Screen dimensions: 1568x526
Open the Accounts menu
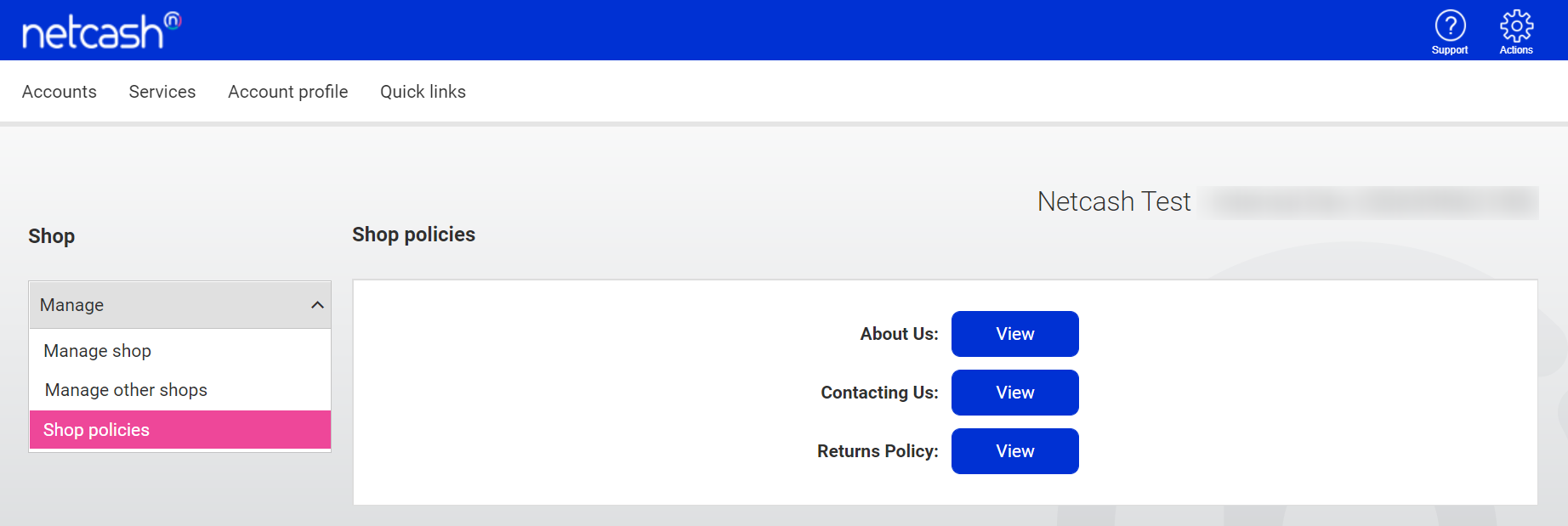(60, 92)
